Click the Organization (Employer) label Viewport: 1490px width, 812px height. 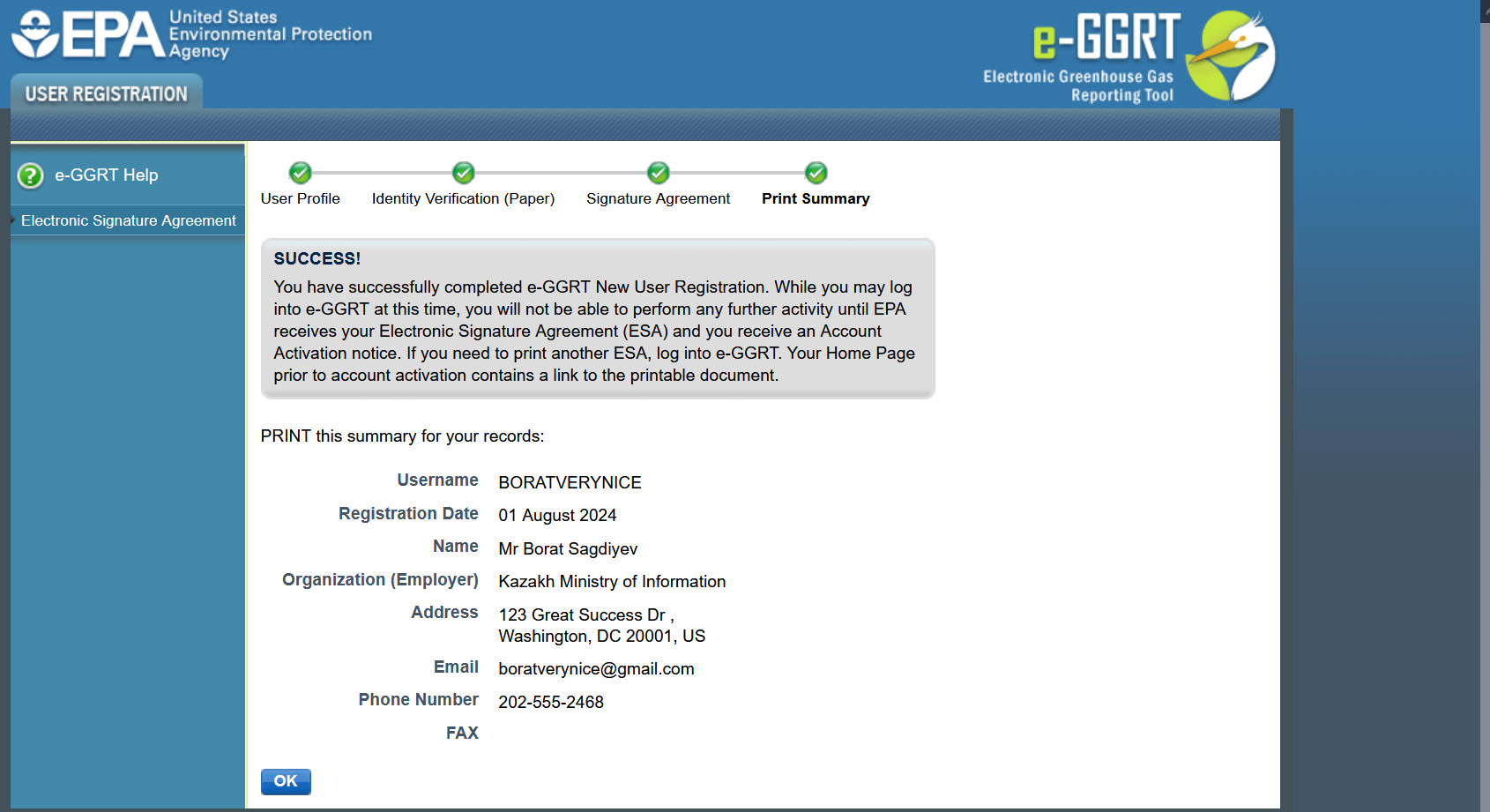tap(380, 579)
